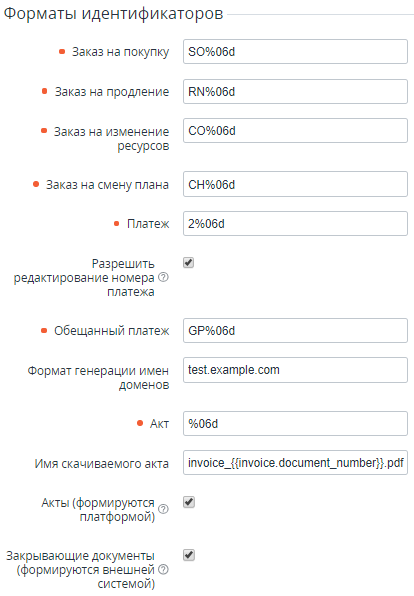The image size is (414, 596).
Task: Toggle Разрешить редактирование номера платежа checkbox
Action: coord(189,263)
